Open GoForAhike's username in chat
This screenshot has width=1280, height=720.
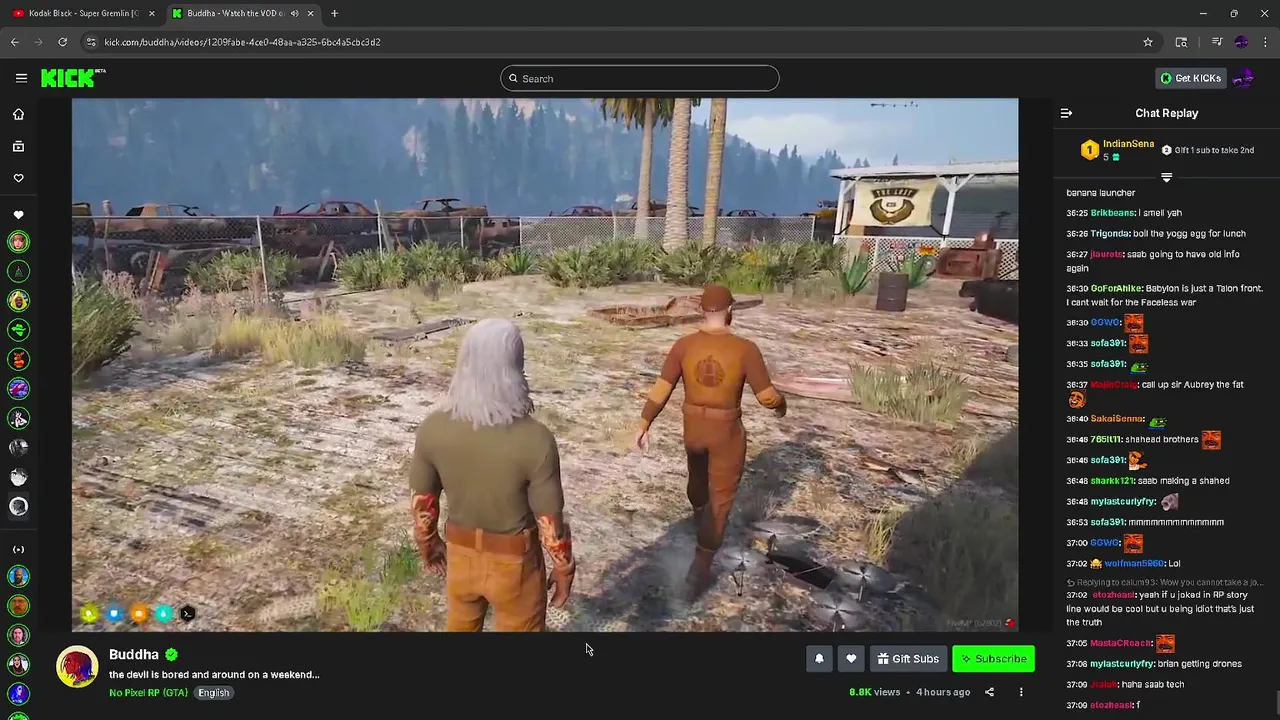pos(1116,288)
